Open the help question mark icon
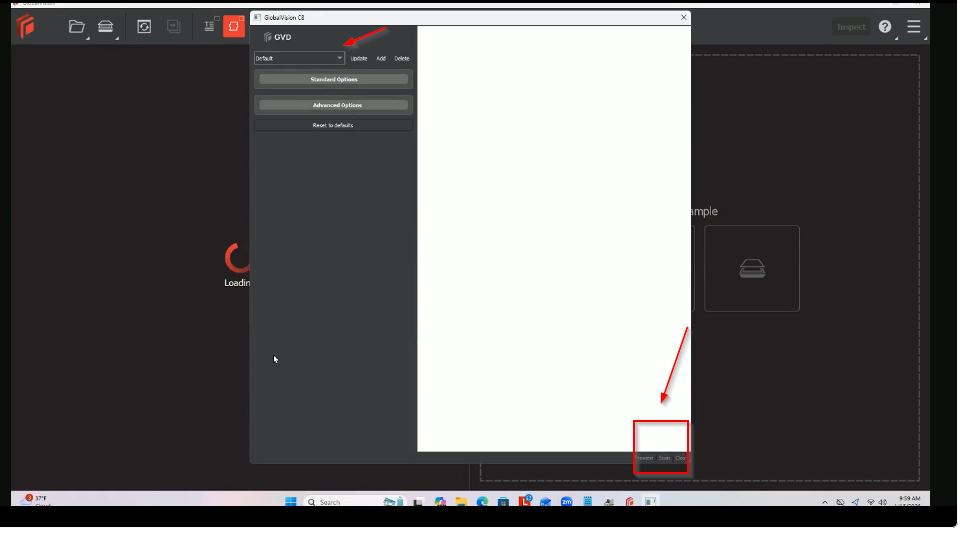The image size is (962, 533). (885, 27)
